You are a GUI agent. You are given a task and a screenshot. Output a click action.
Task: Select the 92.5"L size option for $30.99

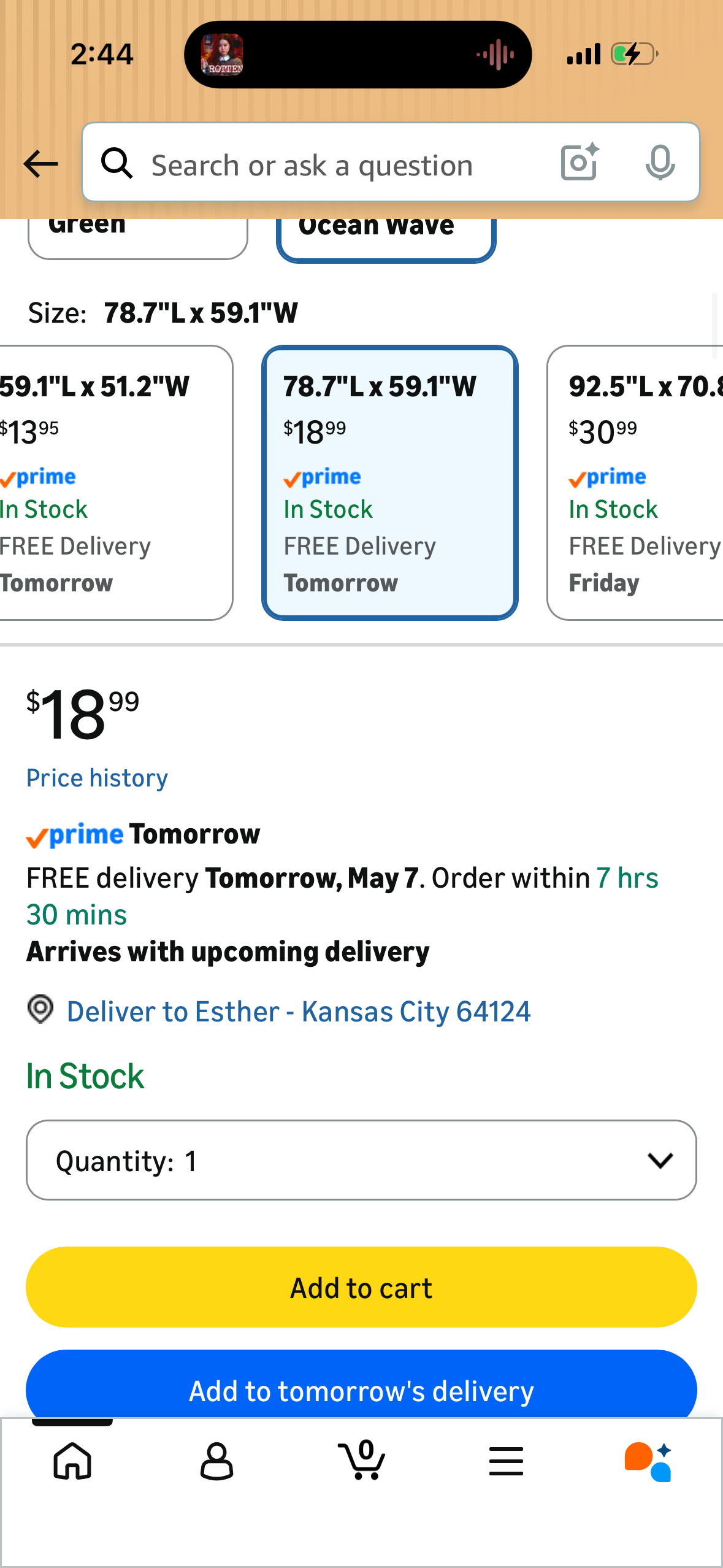click(x=635, y=483)
